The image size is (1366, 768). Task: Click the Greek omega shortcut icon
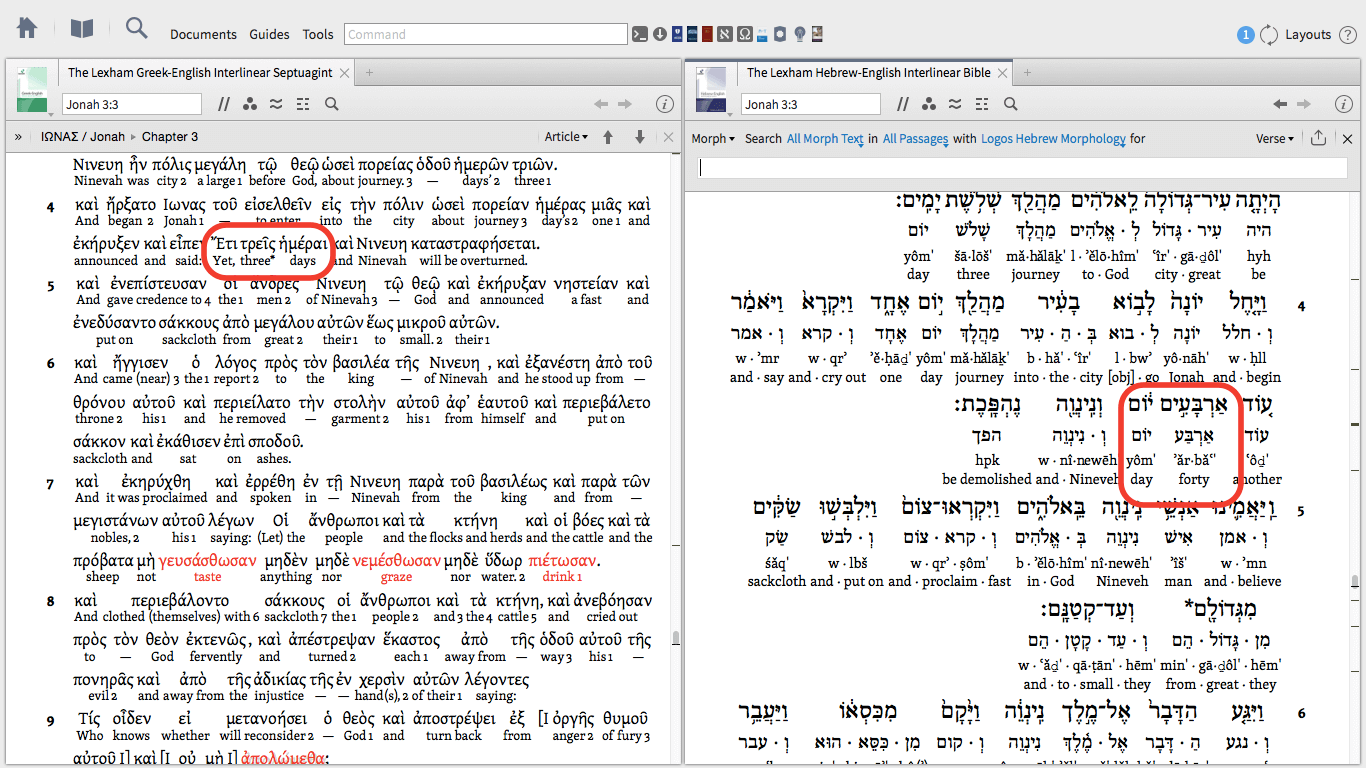744,34
